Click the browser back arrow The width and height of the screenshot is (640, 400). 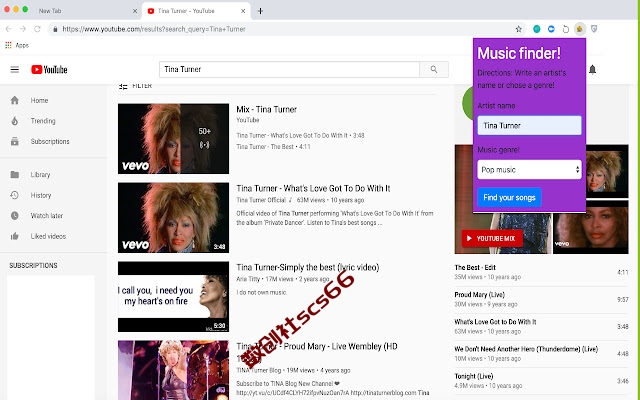pyautogui.click(x=9, y=29)
